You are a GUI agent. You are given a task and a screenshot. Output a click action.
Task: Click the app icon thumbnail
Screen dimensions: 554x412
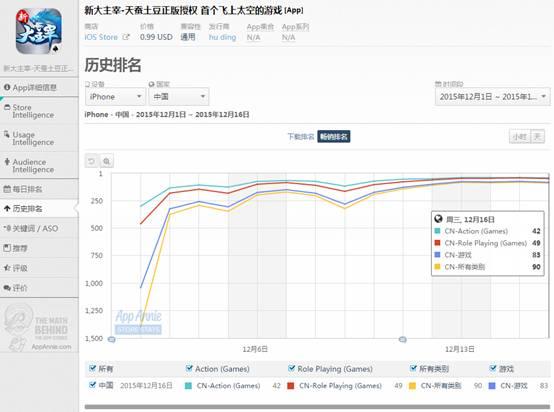pos(39,31)
